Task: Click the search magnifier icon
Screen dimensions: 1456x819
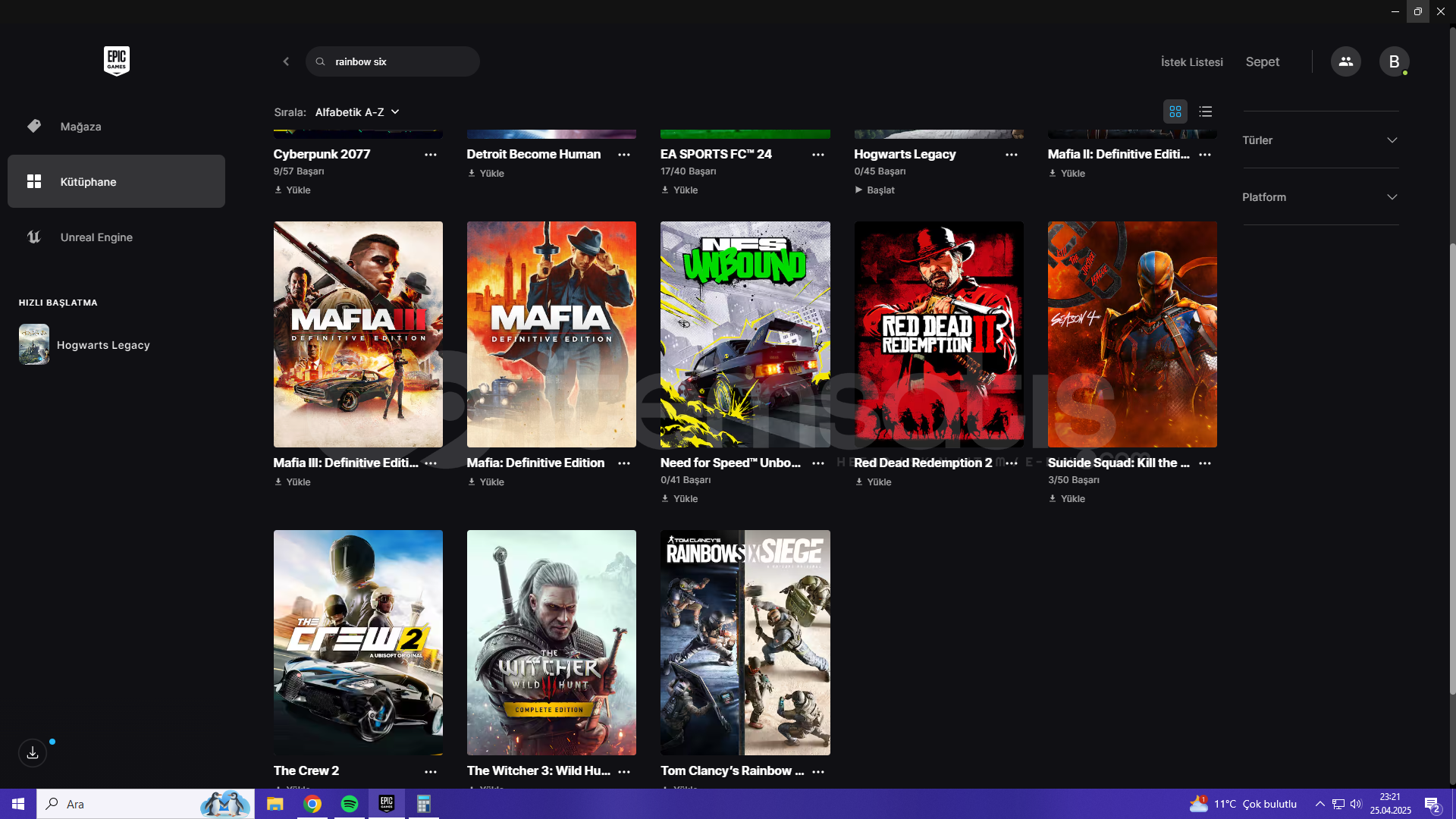Action: click(321, 61)
